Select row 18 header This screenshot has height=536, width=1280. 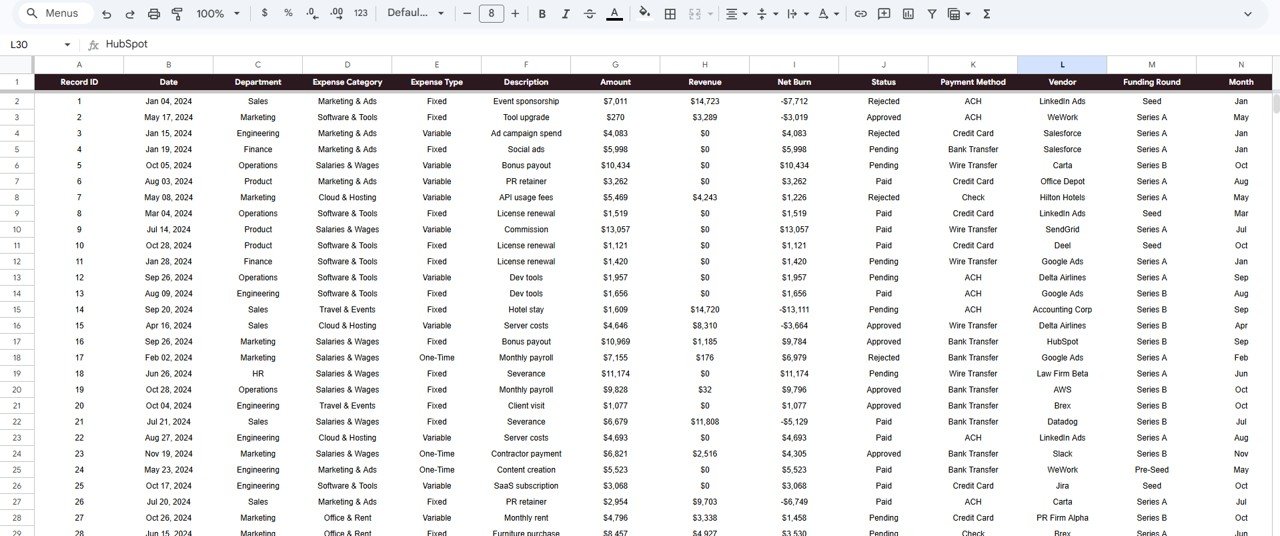17,358
